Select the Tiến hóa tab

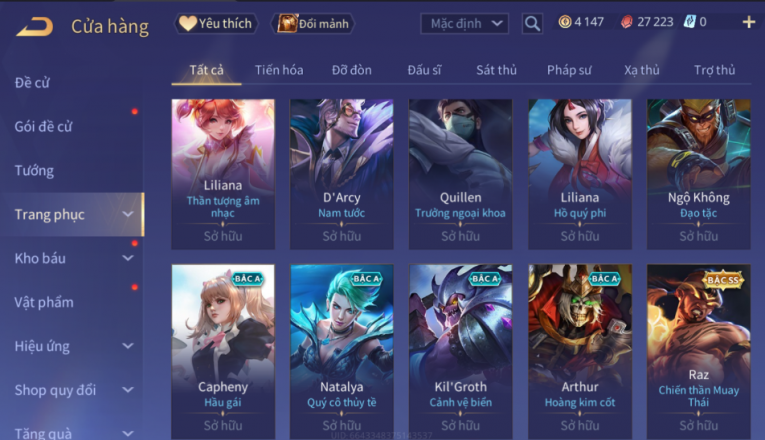(x=279, y=70)
